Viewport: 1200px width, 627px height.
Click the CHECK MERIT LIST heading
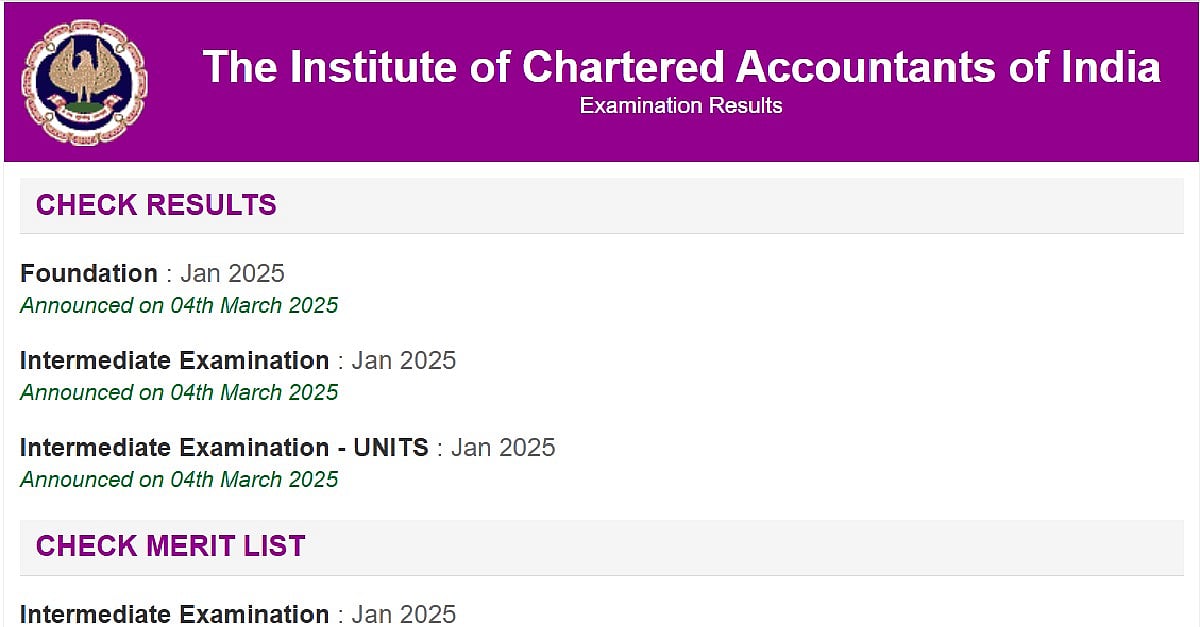click(x=168, y=546)
